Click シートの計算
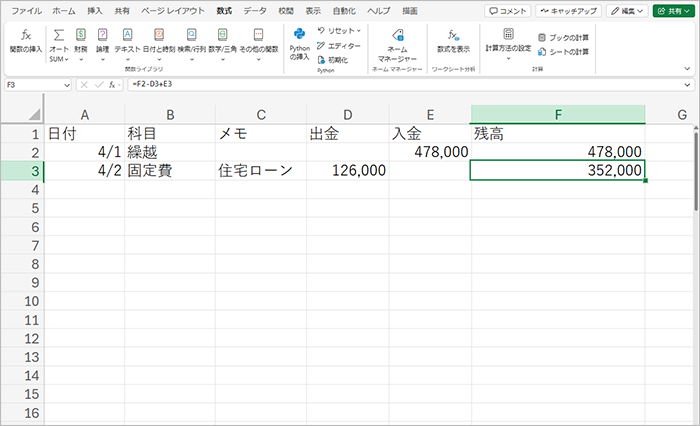The image size is (700, 426). click(x=563, y=52)
